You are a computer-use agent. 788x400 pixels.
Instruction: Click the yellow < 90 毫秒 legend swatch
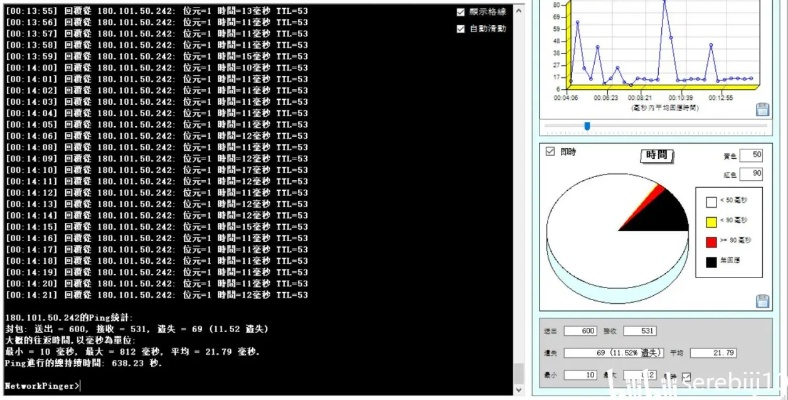point(711,221)
